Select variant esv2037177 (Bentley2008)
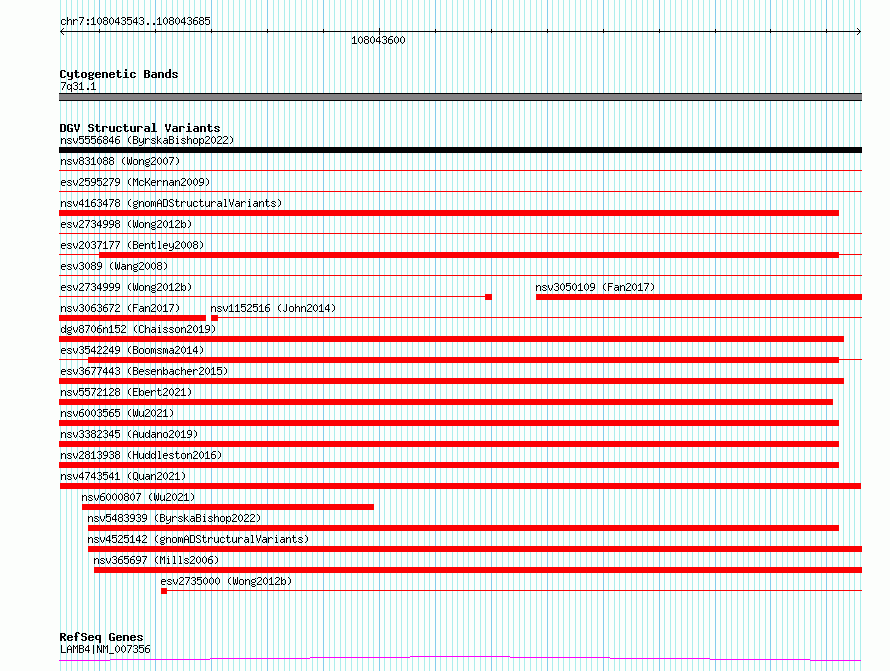Viewport: 890px width, 671px height. click(132, 245)
